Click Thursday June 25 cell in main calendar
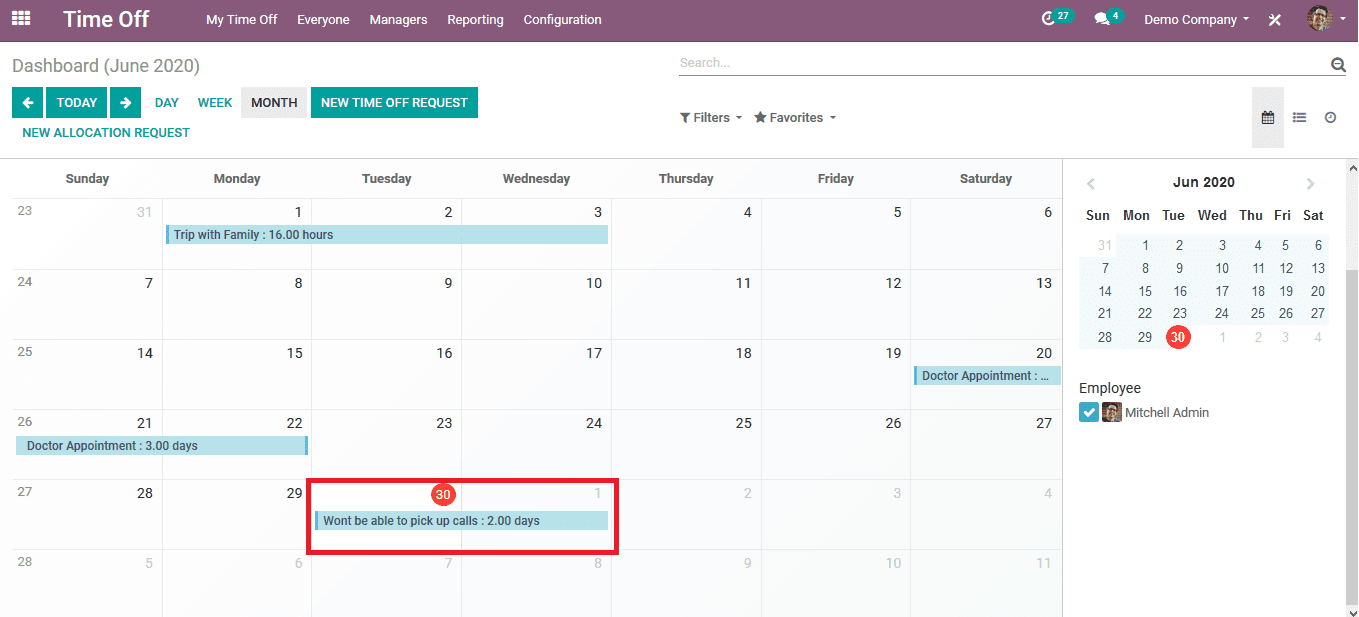The width and height of the screenshot is (1359, 617). click(686, 445)
